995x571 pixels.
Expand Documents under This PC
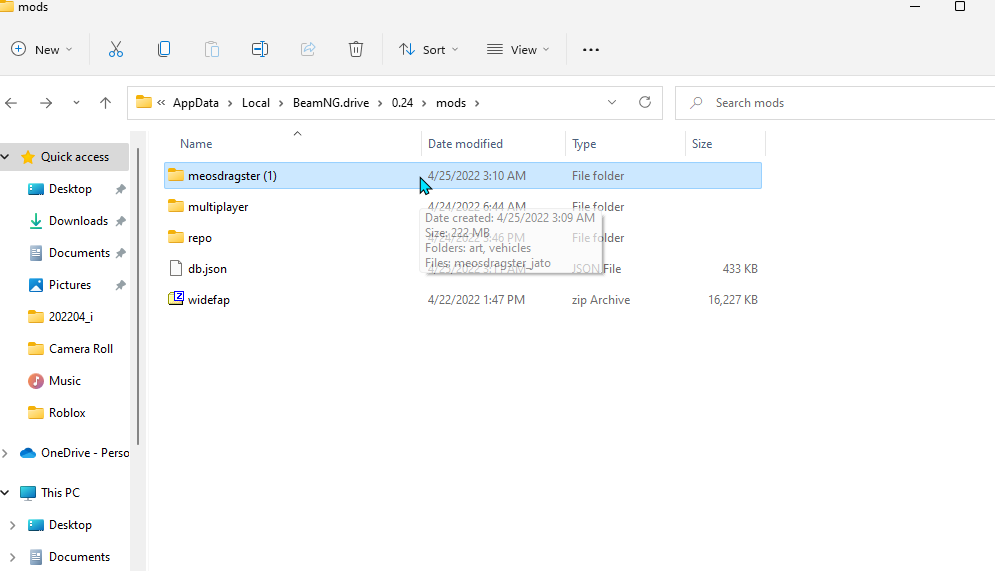click(x=12, y=557)
